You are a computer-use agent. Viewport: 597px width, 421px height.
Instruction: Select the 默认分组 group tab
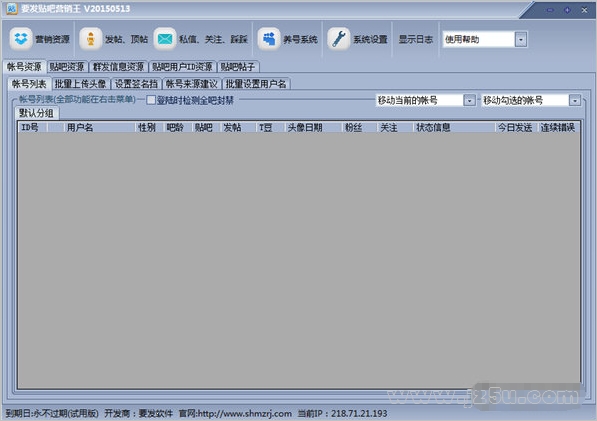click(x=37, y=113)
